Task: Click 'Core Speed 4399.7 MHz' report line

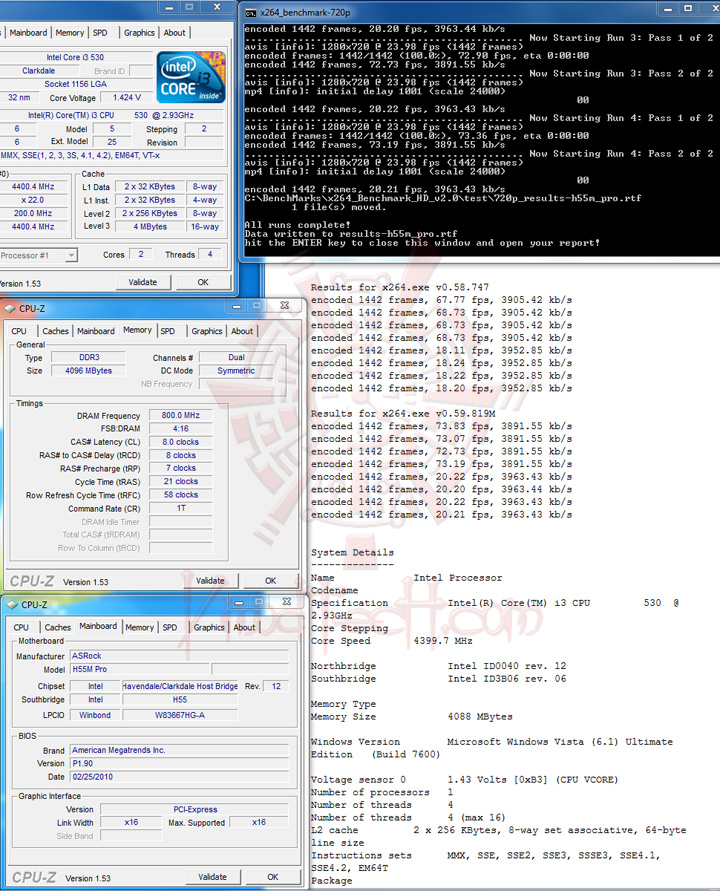Action: tap(392, 641)
